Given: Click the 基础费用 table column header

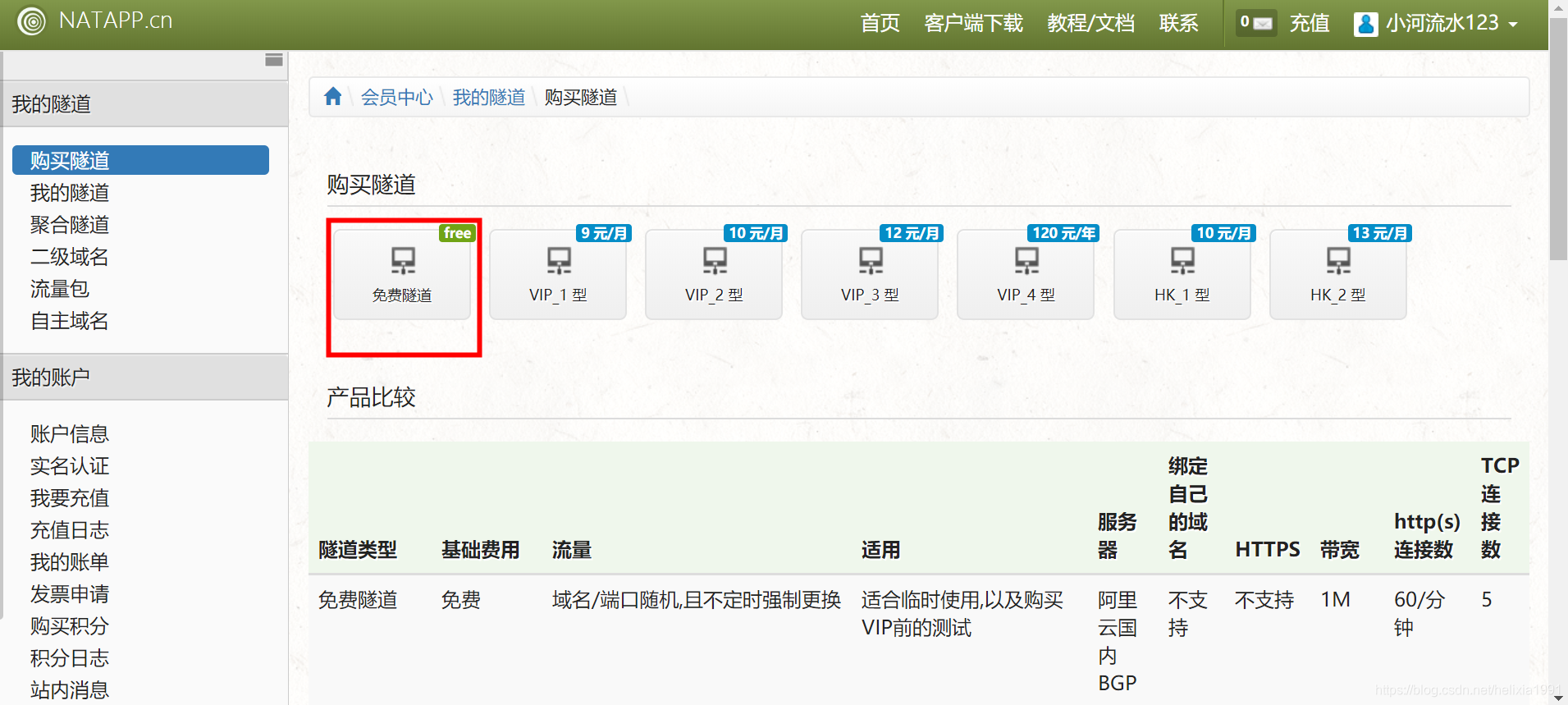Looking at the screenshot, I should click(481, 550).
